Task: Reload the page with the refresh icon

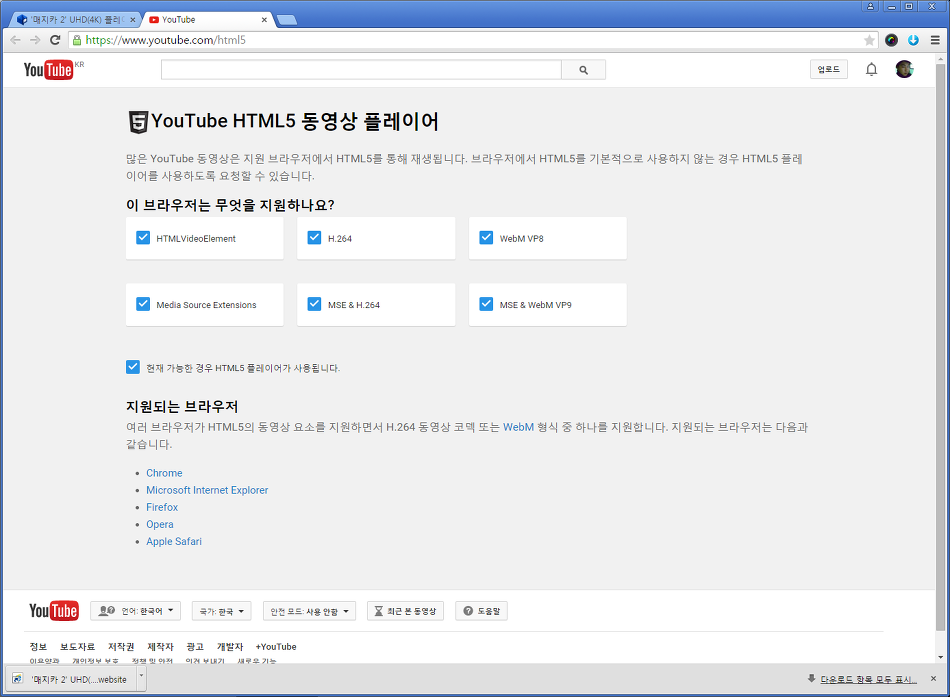Action: 55,40
